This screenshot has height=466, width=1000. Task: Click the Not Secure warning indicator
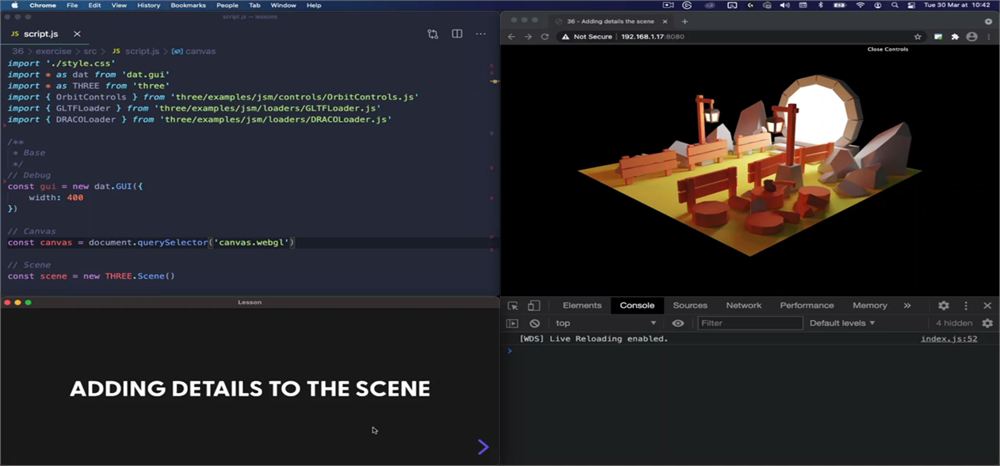pyautogui.click(x=587, y=36)
